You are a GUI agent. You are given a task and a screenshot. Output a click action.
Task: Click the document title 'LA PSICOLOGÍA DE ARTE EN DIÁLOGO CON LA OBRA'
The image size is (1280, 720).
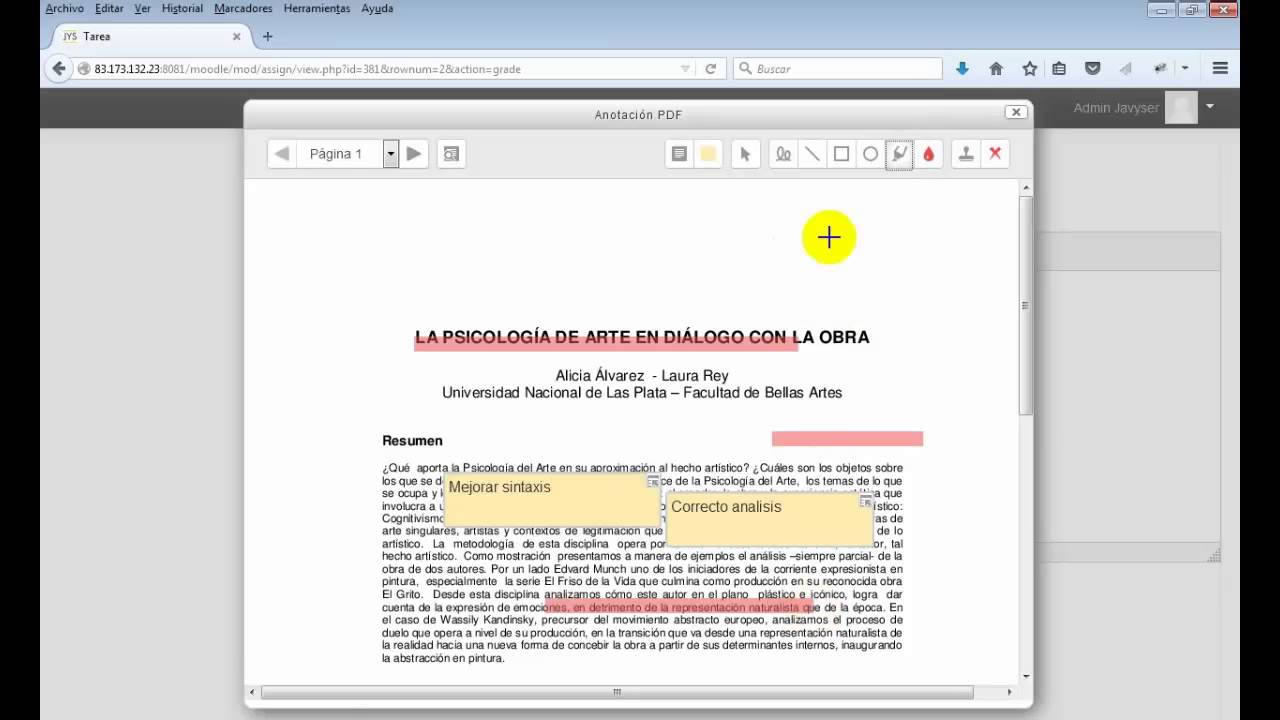point(642,337)
